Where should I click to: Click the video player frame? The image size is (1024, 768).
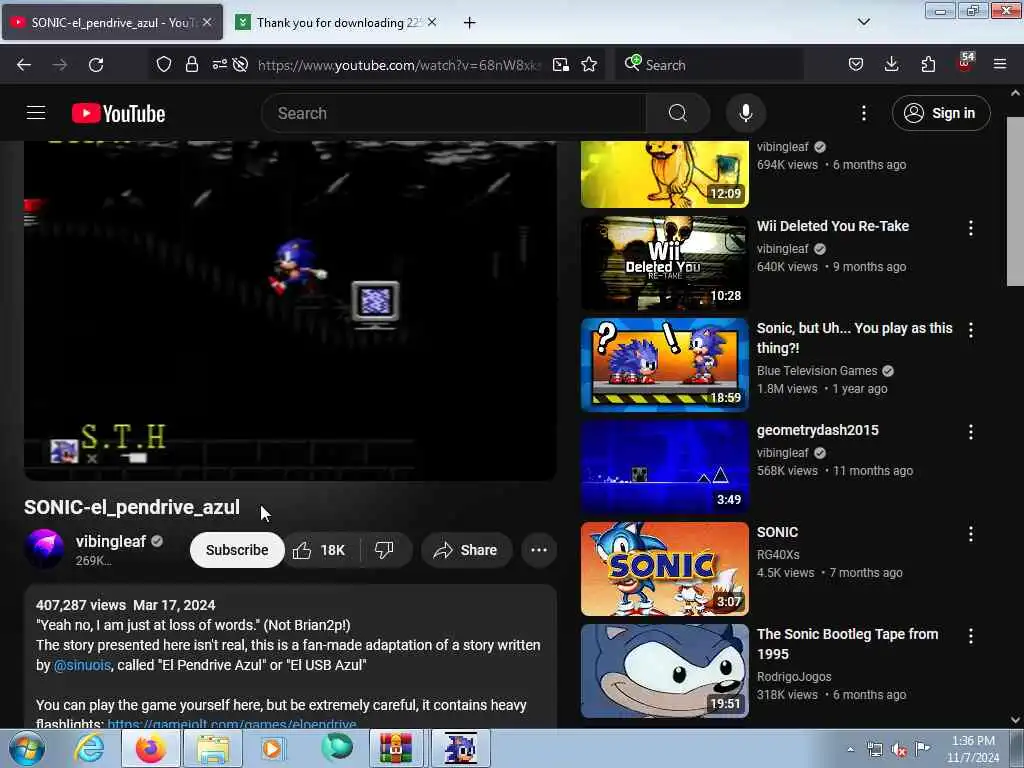[x=290, y=310]
